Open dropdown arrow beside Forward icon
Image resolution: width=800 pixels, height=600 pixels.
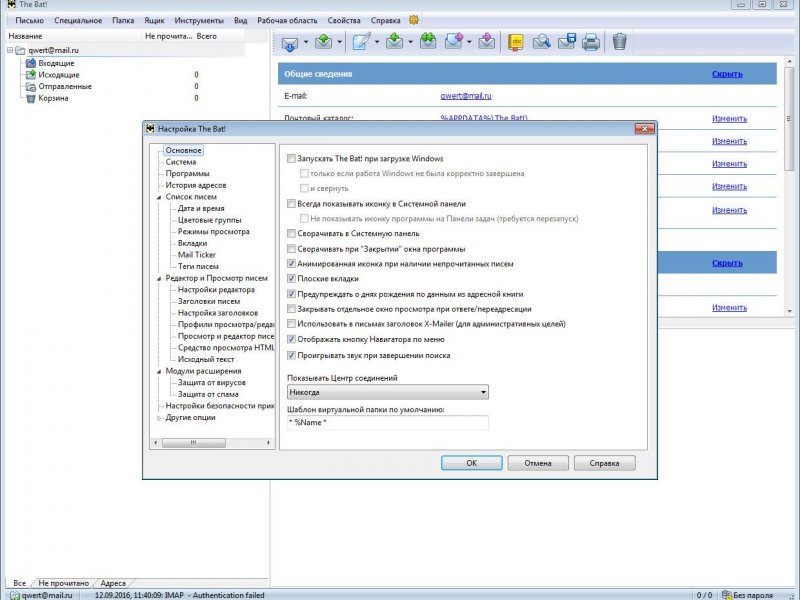[x=469, y=42]
